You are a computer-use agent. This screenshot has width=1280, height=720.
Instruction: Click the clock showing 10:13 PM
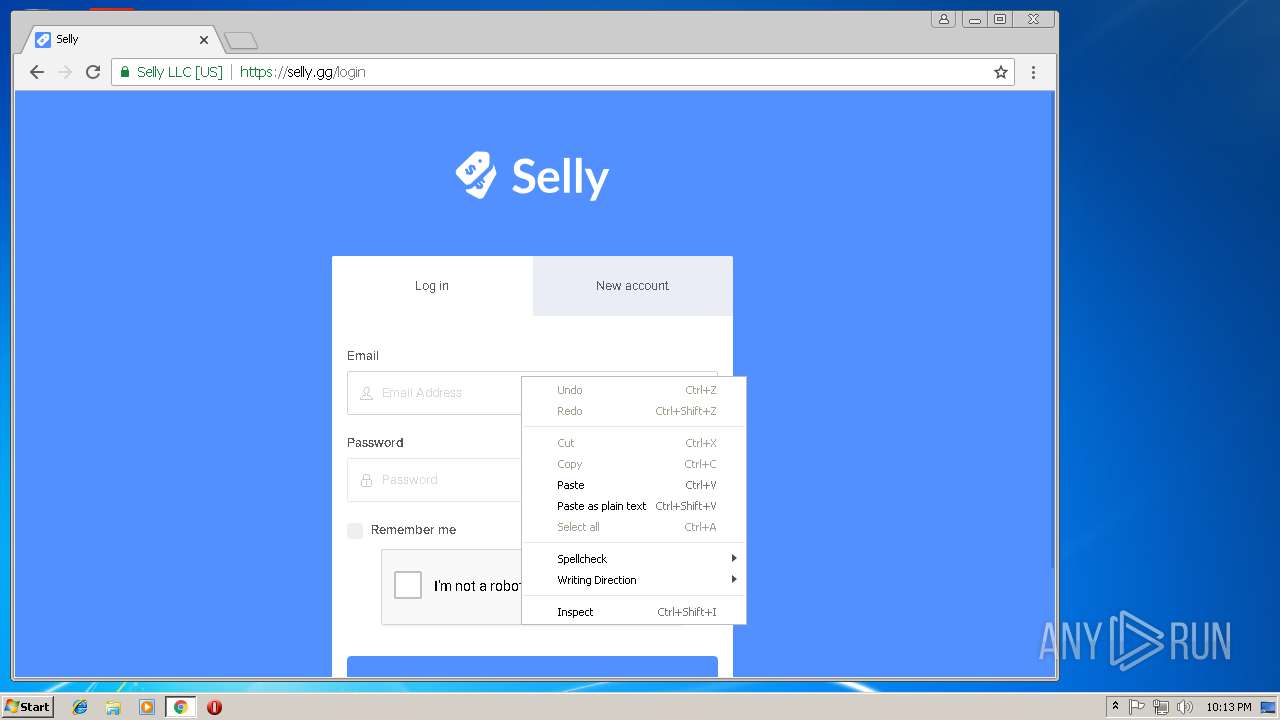tap(1228, 707)
